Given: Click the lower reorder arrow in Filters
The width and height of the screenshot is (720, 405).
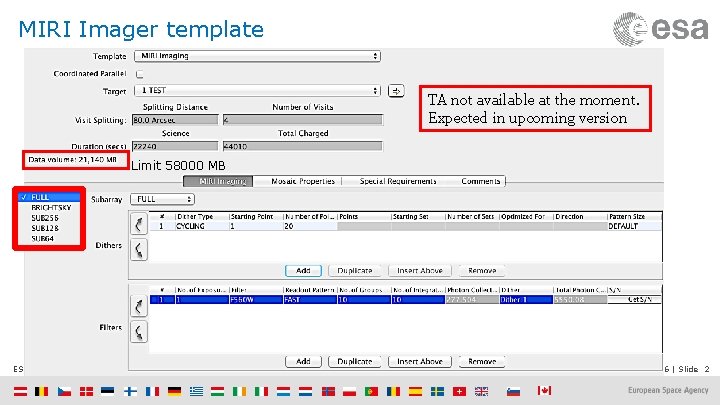Looking at the screenshot, I should 139,332.
